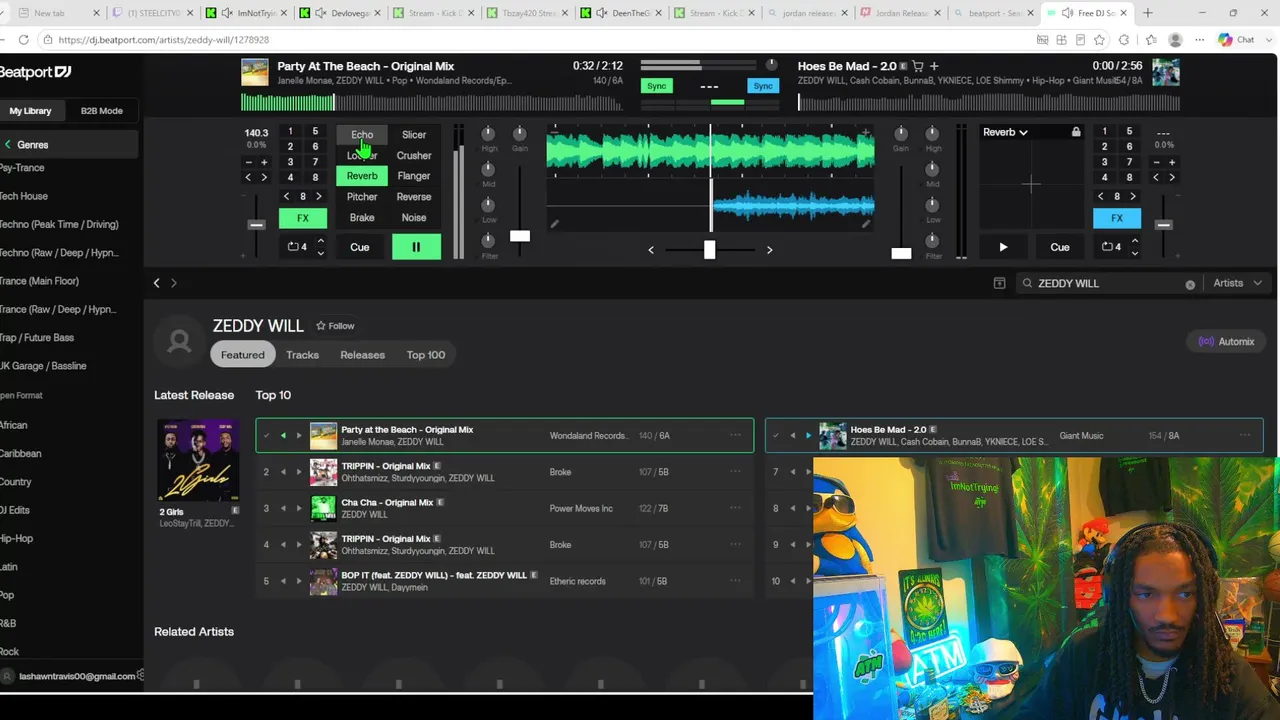
Task: Adjust the crossfader slider handle
Action: 709,250
